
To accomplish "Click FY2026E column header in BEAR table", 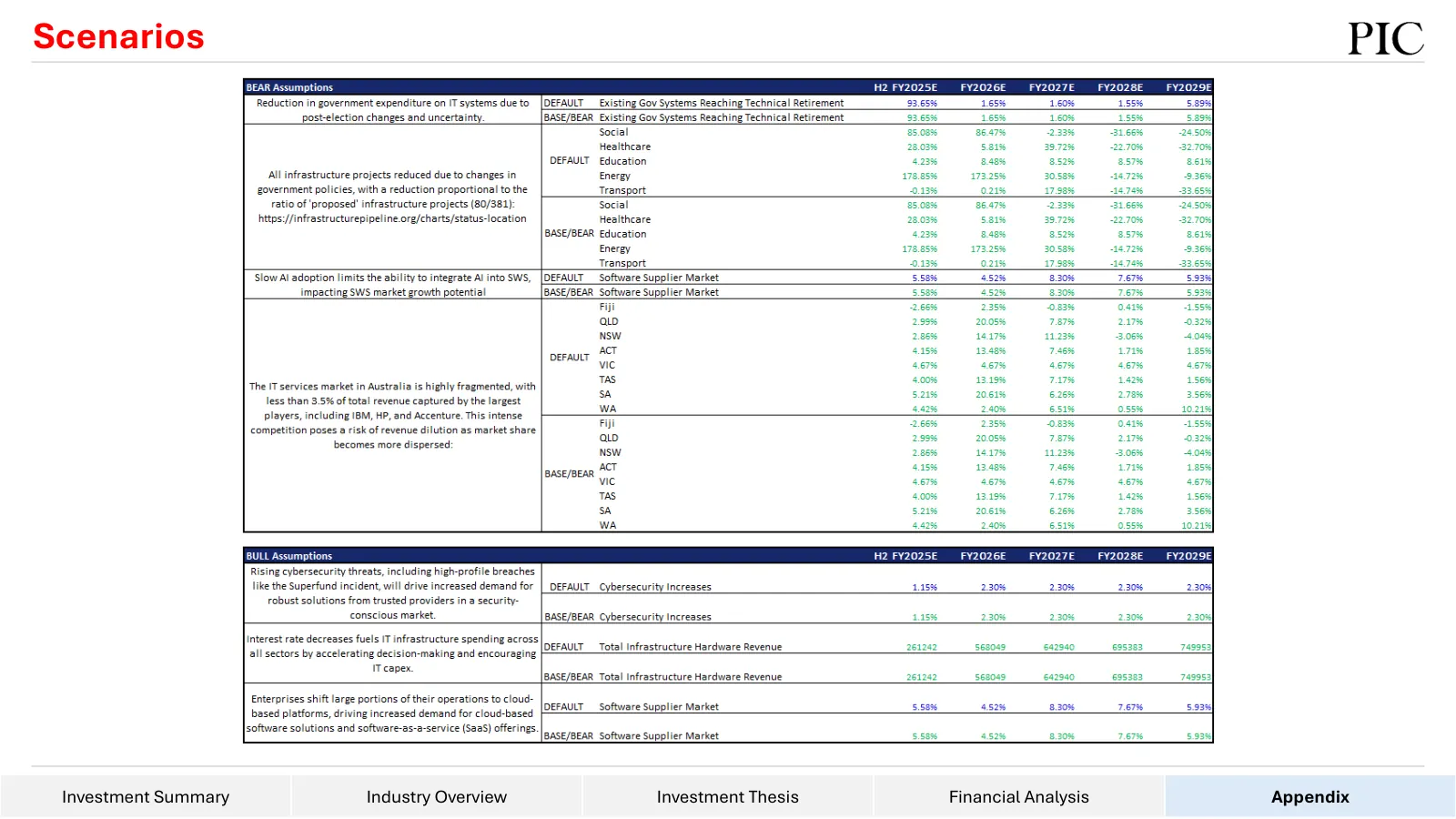I will coord(983,87).
